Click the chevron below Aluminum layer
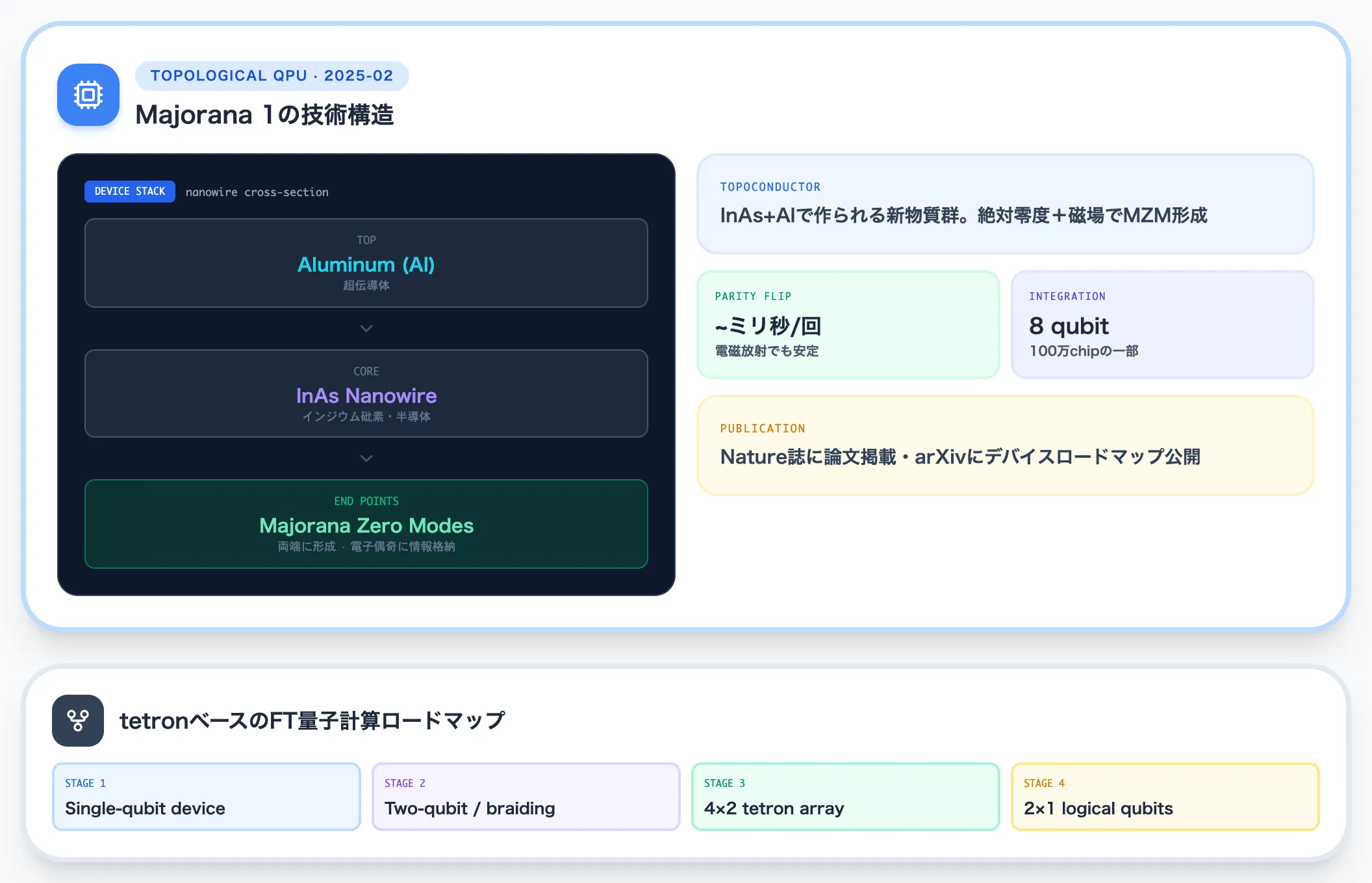 (x=366, y=329)
